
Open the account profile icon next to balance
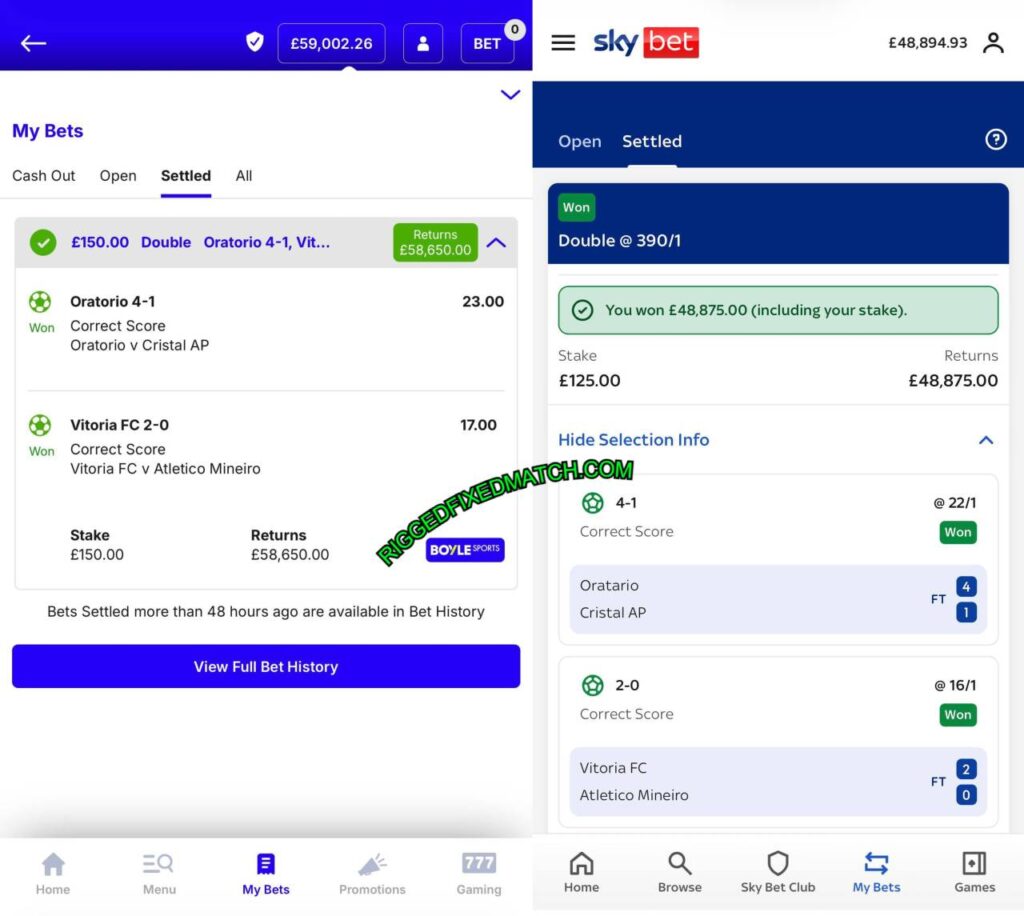point(993,43)
